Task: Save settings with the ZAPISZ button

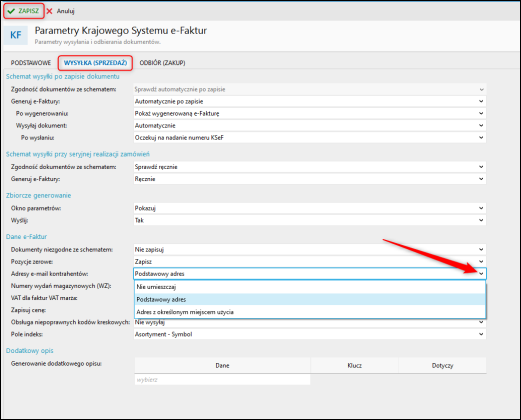Action: (x=24, y=11)
